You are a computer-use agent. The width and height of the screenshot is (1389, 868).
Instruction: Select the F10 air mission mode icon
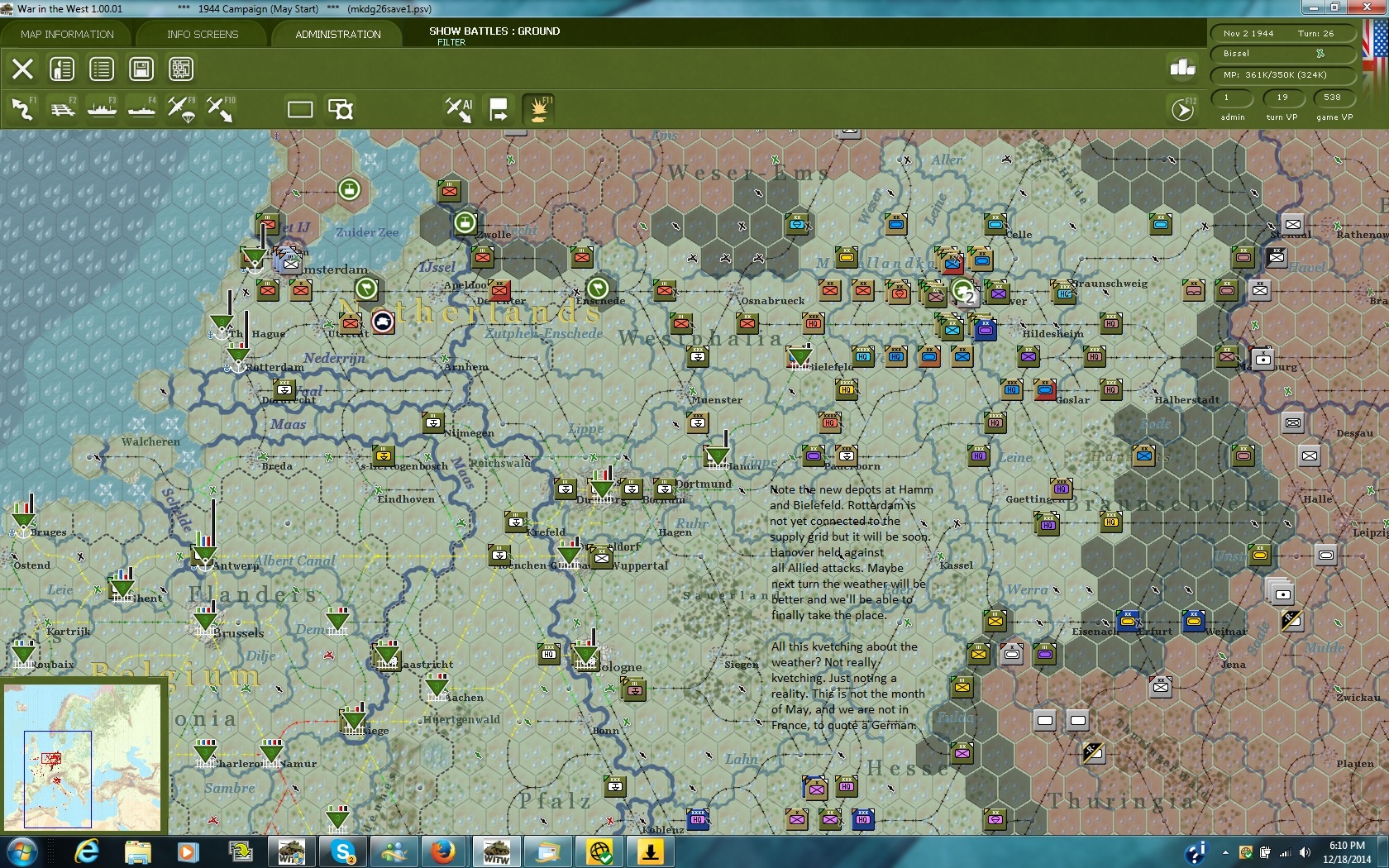221,109
